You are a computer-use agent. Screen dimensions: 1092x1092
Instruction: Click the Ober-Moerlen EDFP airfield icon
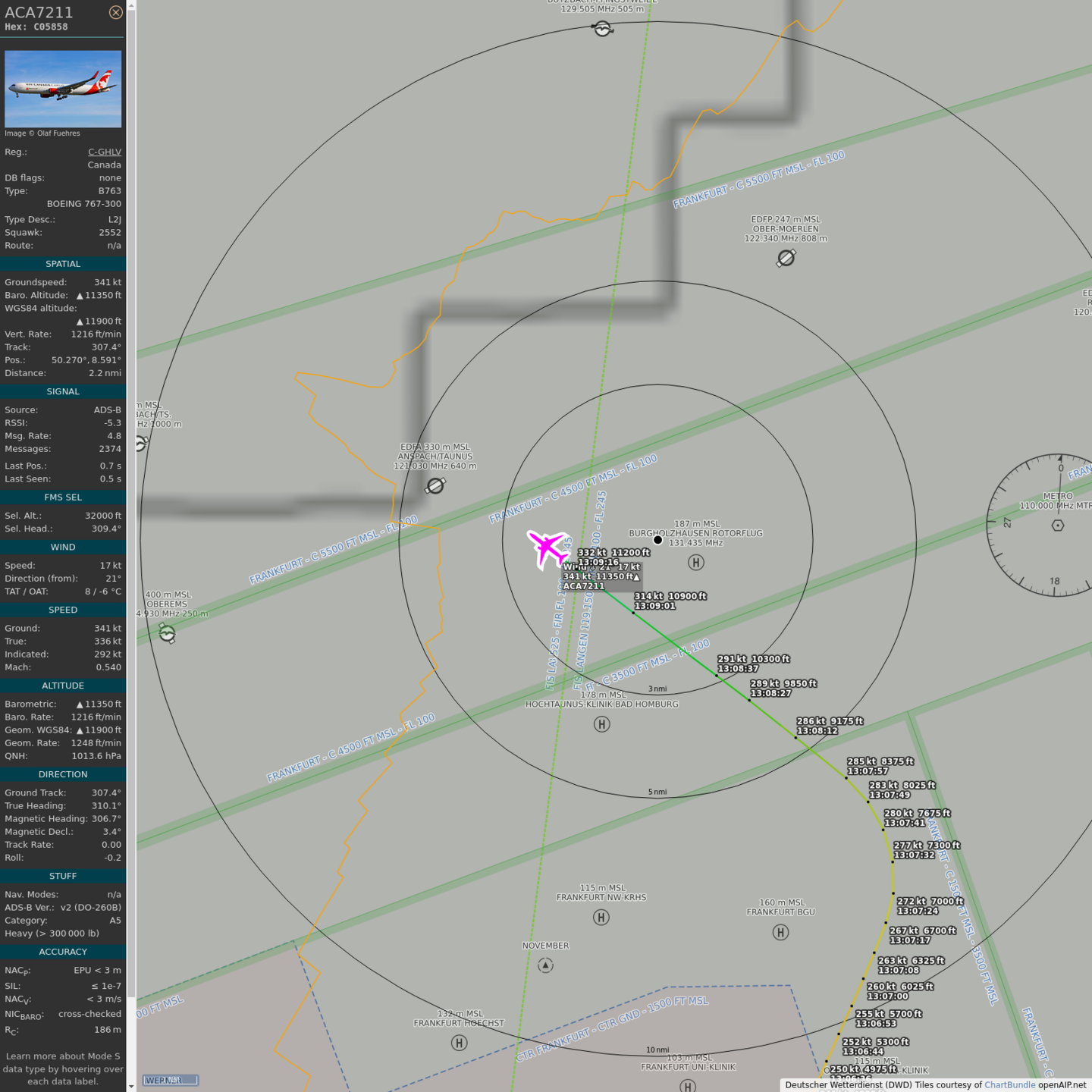tap(786, 259)
